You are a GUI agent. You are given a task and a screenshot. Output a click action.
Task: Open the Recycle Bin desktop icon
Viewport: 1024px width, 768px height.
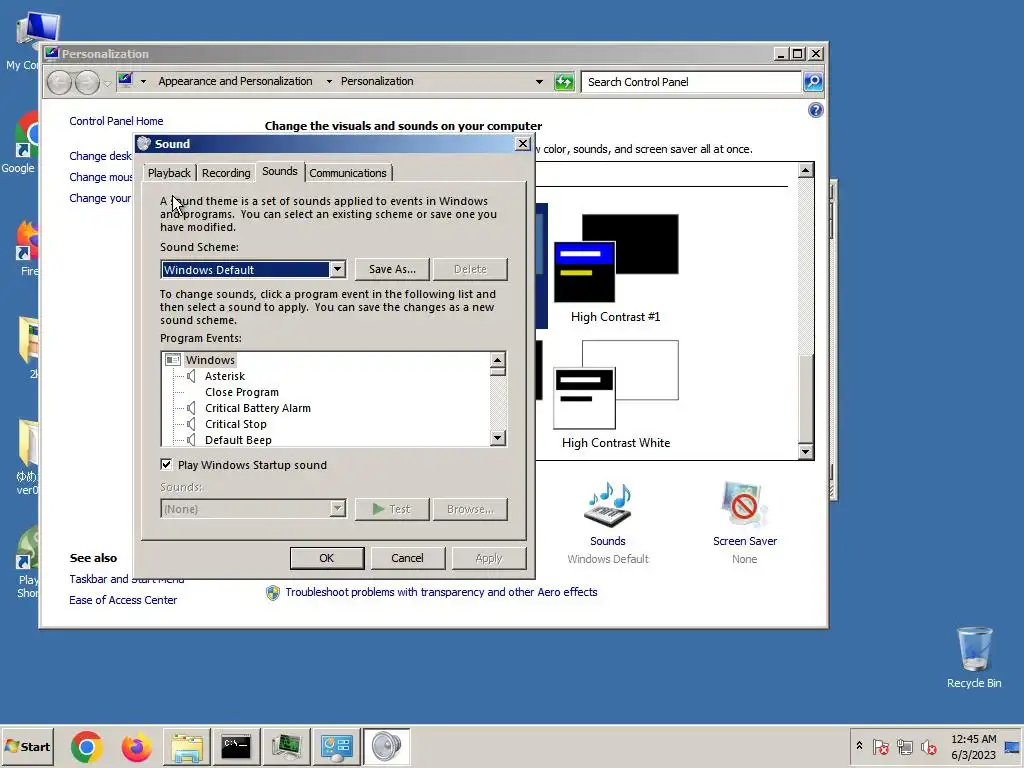974,658
